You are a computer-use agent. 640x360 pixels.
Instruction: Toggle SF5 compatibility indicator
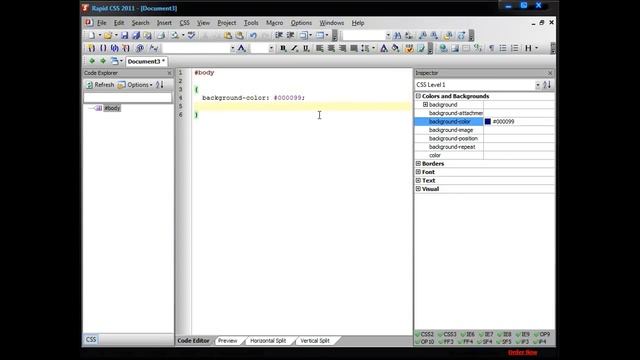point(504,342)
